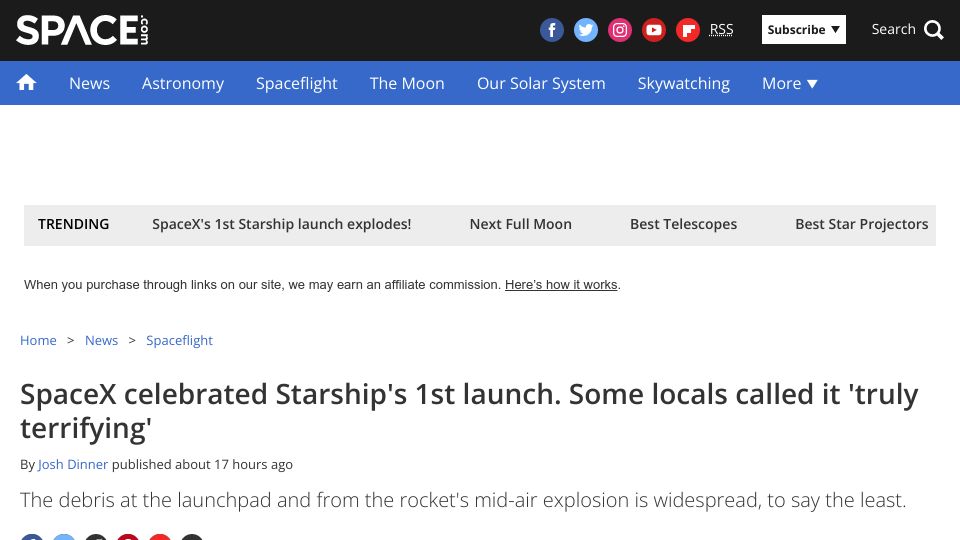
Task: Expand the Subscribe dropdown
Action: (803, 29)
